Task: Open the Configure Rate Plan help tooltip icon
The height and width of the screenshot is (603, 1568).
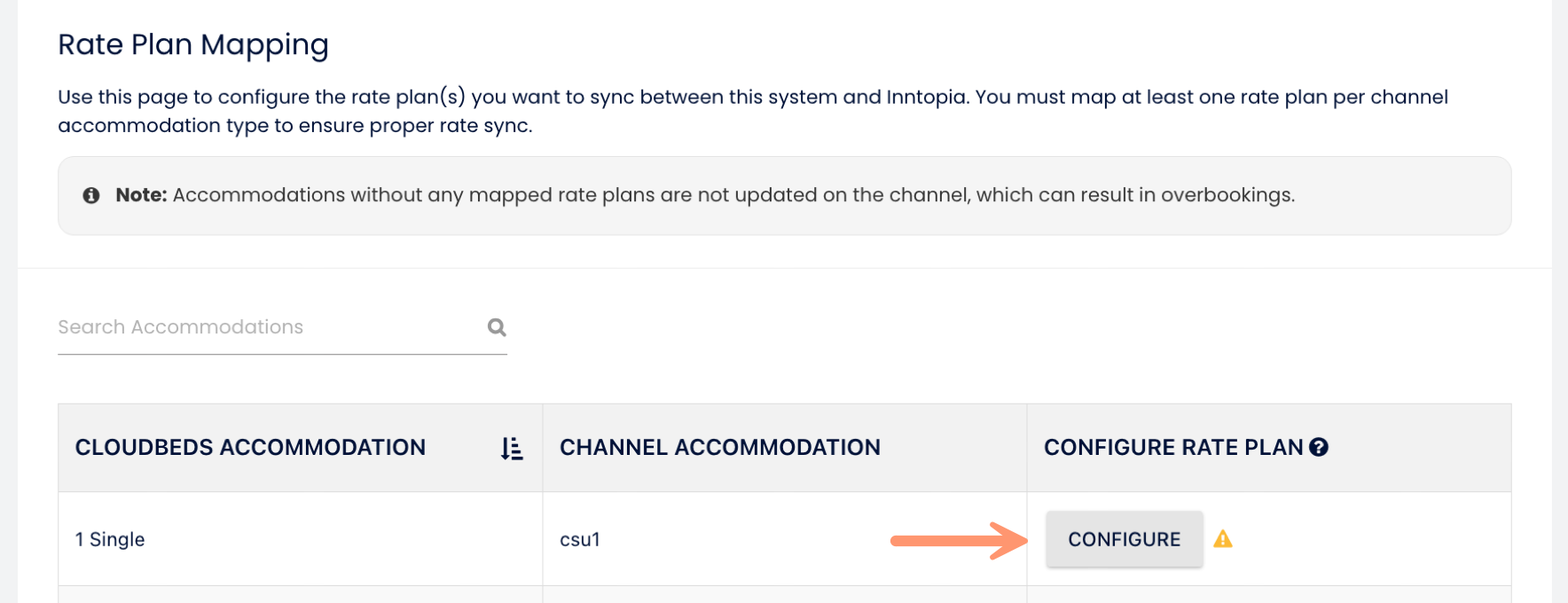Action: [1319, 447]
